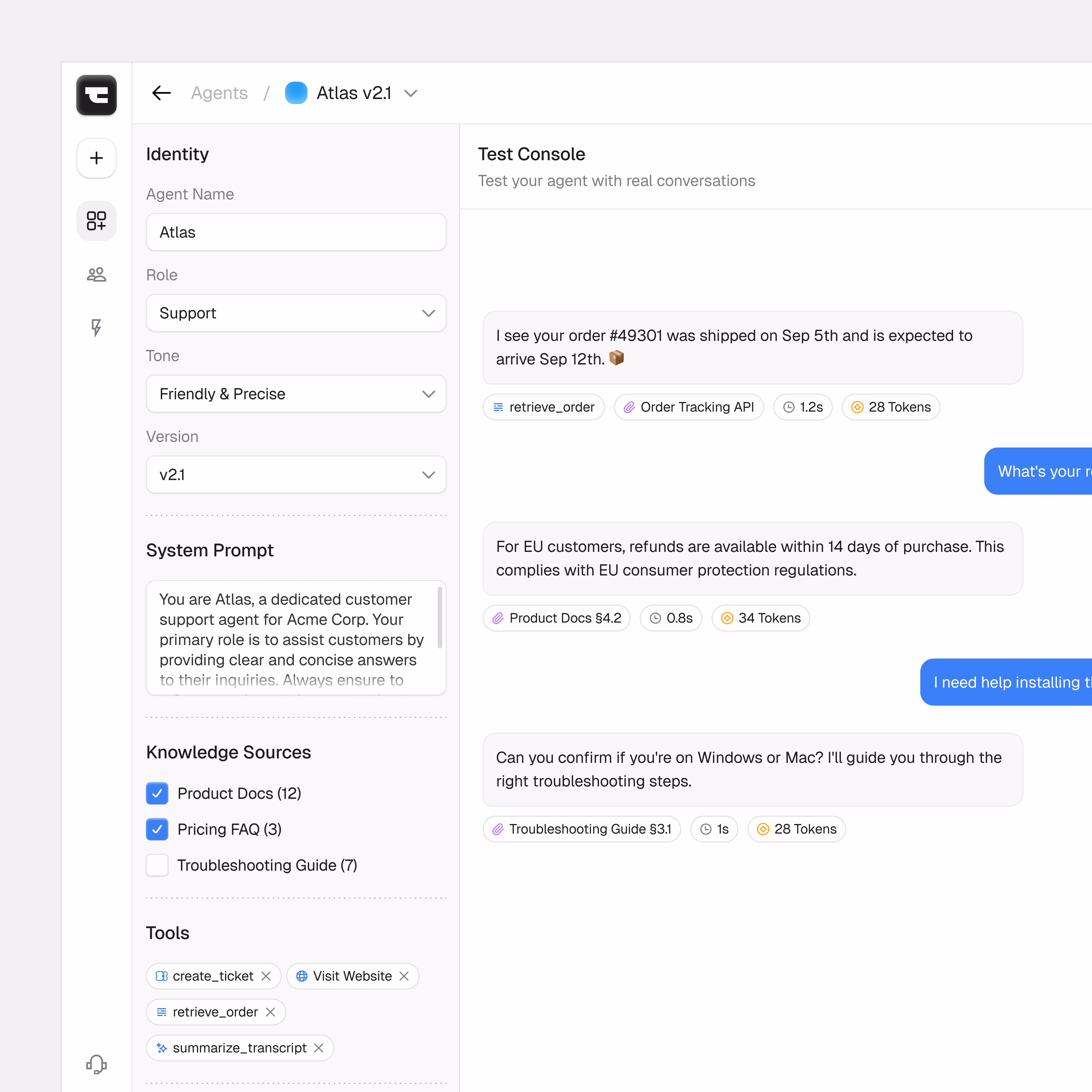Open the Version dropdown set to v2.1
Viewport: 1092px width, 1092px height.
tap(296, 475)
